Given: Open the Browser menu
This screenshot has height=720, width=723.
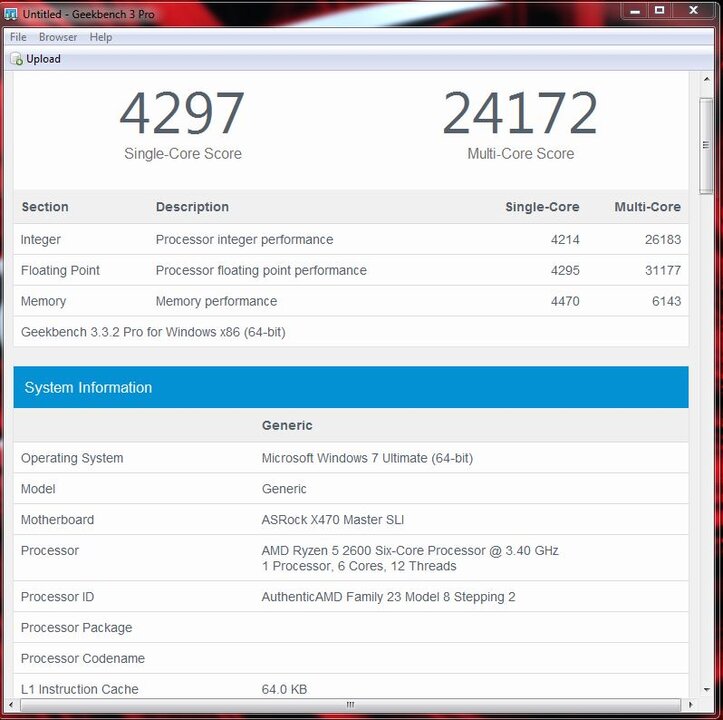Looking at the screenshot, I should (x=58, y=37).
